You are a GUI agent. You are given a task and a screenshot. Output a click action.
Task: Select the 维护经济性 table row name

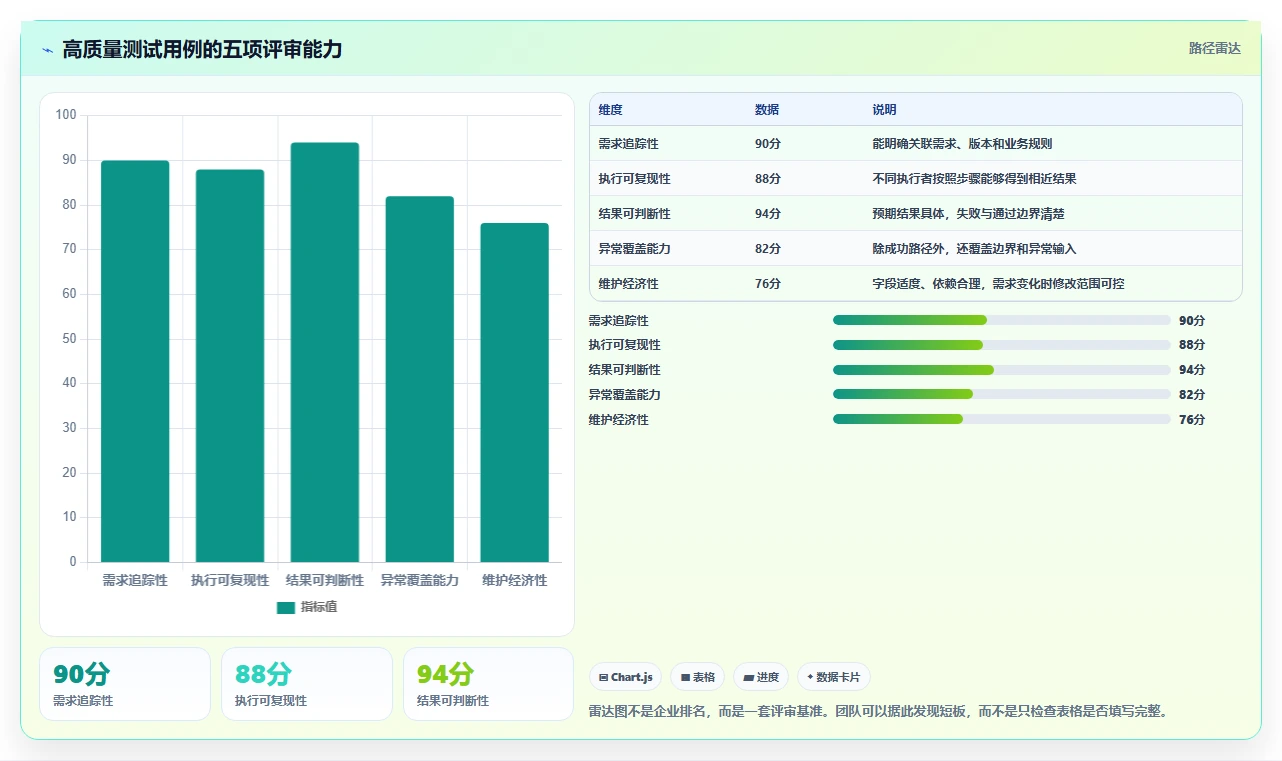pyautogui.click(x=628, y=284)
